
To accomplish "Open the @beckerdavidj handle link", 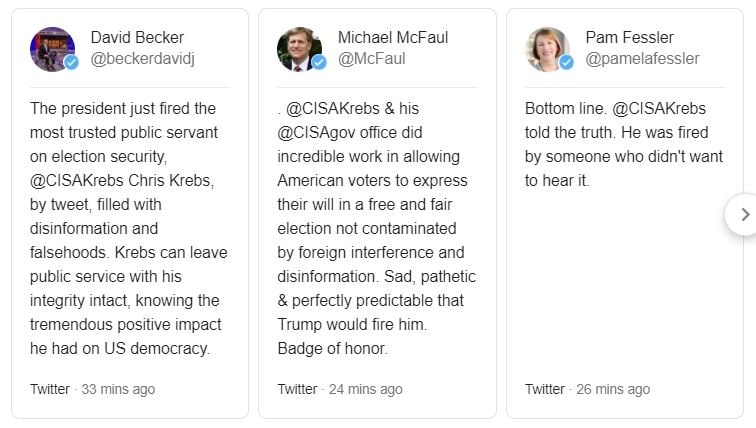I will [x=143, y=59].
